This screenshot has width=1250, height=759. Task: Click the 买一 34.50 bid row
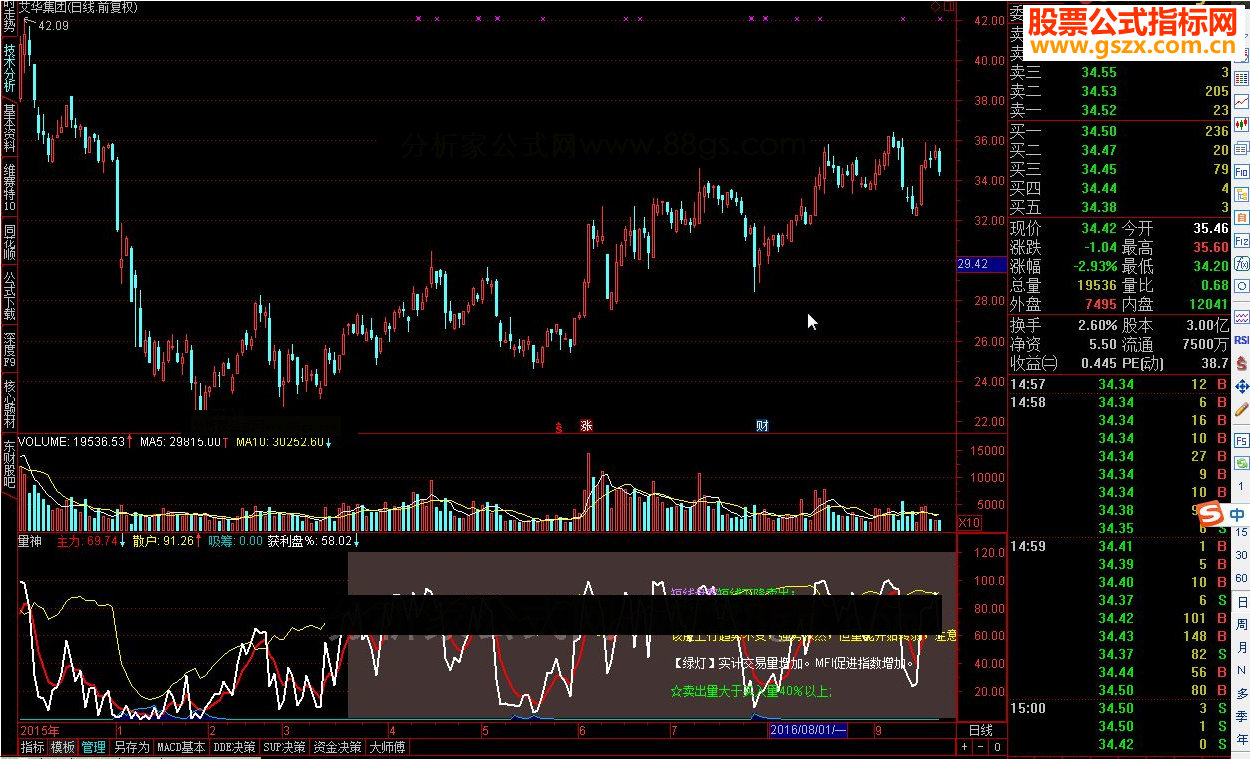pos(1119,131)
